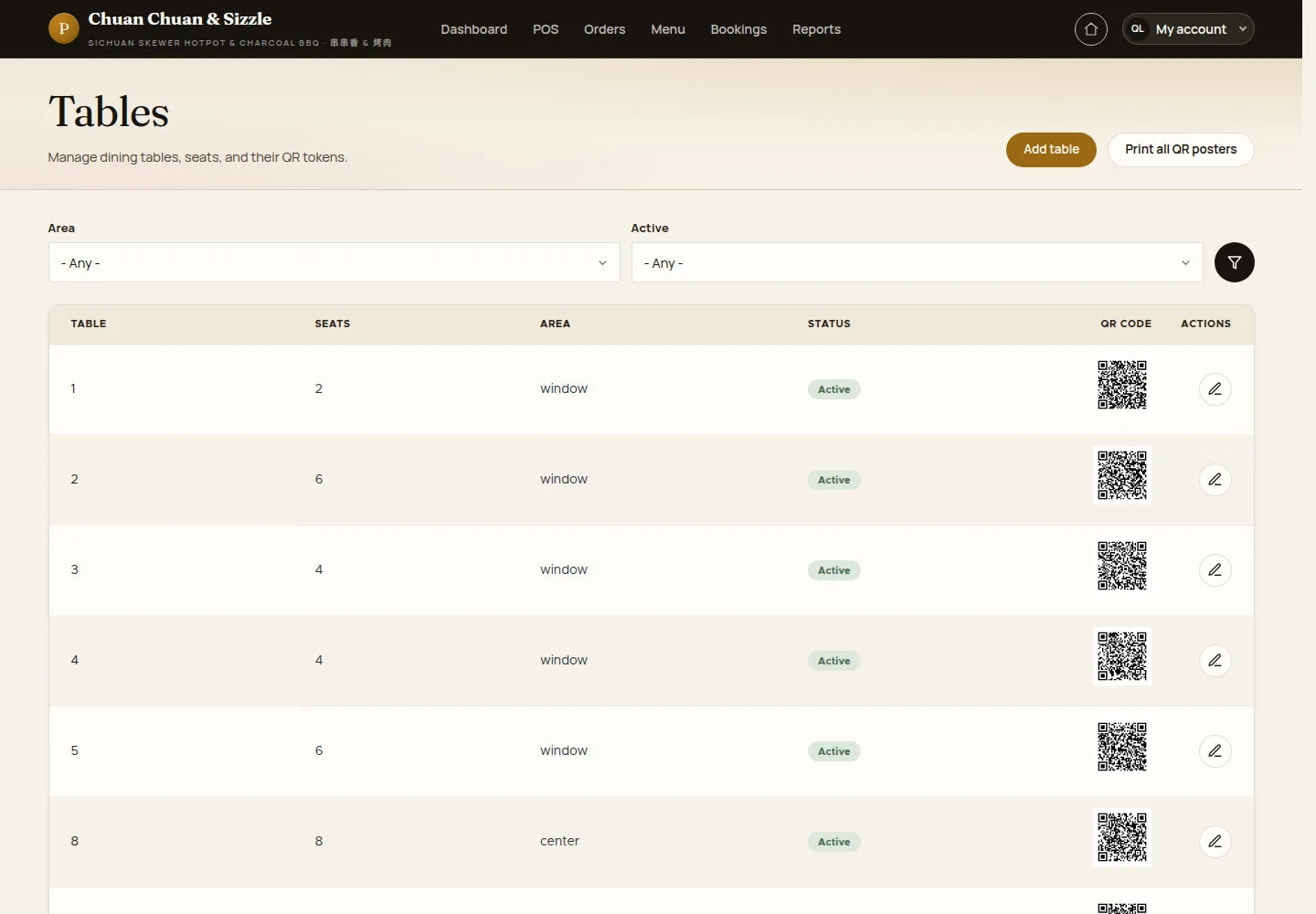
Task: Open the Menu nav item
Action: pos(668,29)
